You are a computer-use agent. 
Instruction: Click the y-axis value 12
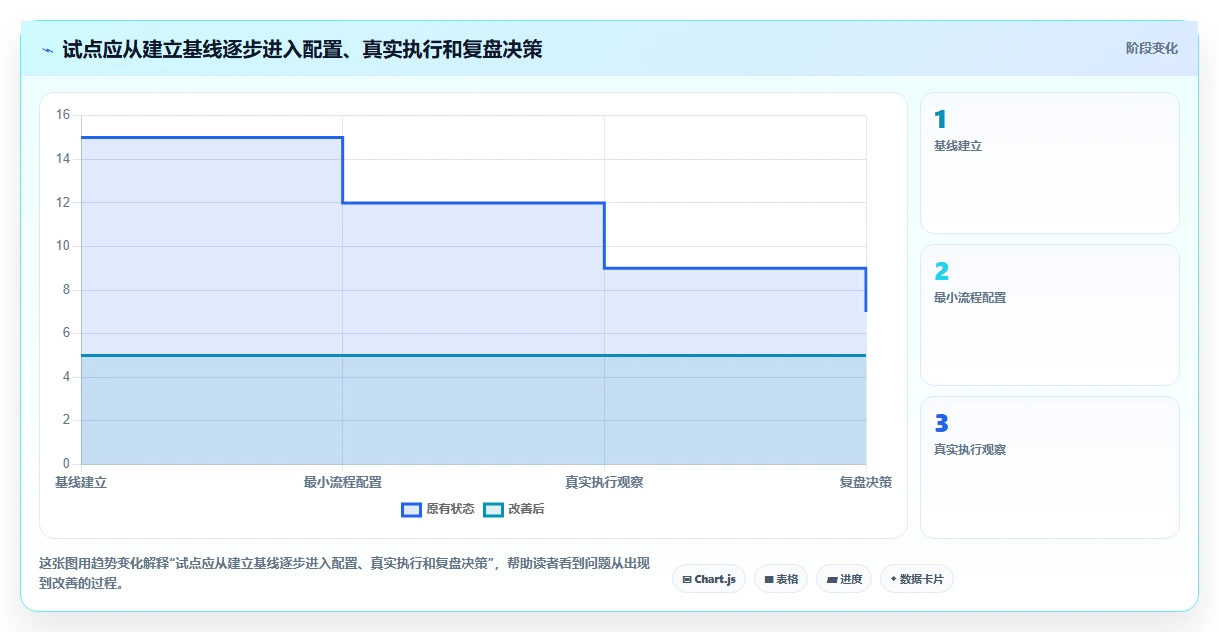[x=62, y=202]
